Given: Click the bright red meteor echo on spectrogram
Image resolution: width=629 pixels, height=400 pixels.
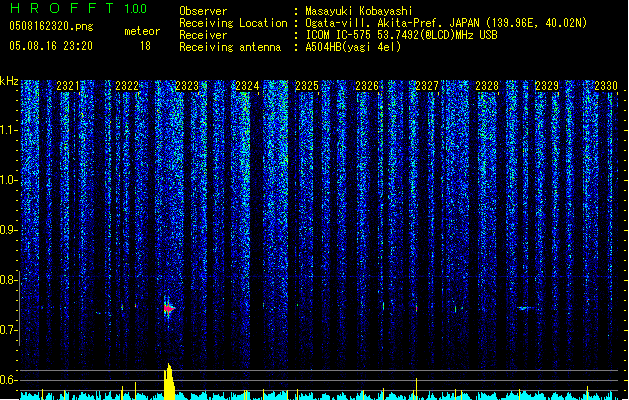Looking at the screenshot, I should (x=169, y=308).
